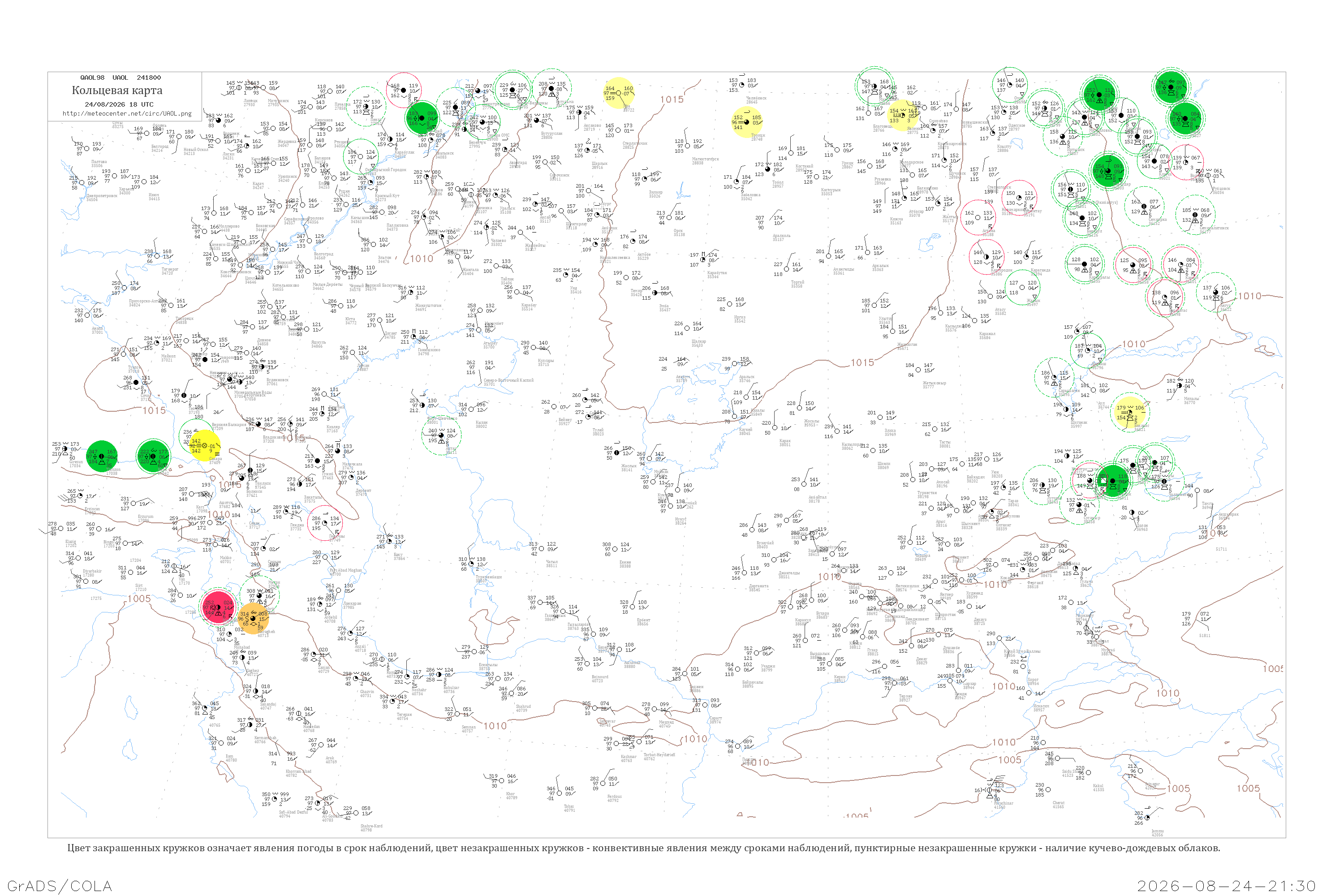
Task: Click the dashed green circle at Семиярка 36152
Action: (1145, 206)
